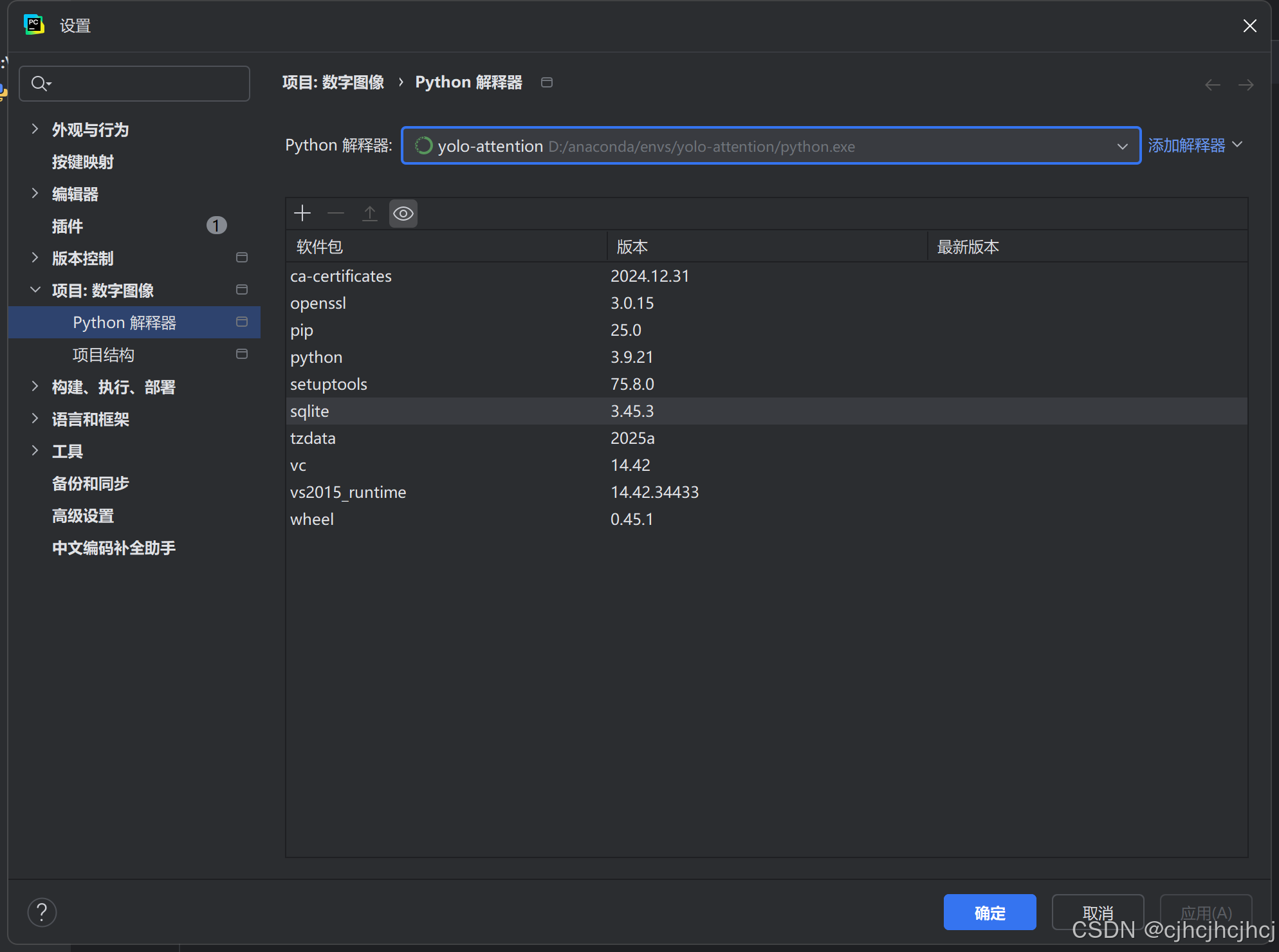This screenshot has height=952, width=1279.
Task: Click the project marker icon next to 版本控制
Action: click(x=242, y=258)
